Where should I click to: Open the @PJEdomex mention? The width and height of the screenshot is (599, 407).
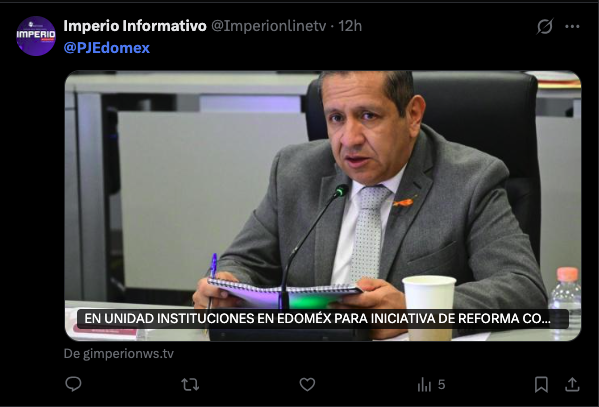(107, 48)
